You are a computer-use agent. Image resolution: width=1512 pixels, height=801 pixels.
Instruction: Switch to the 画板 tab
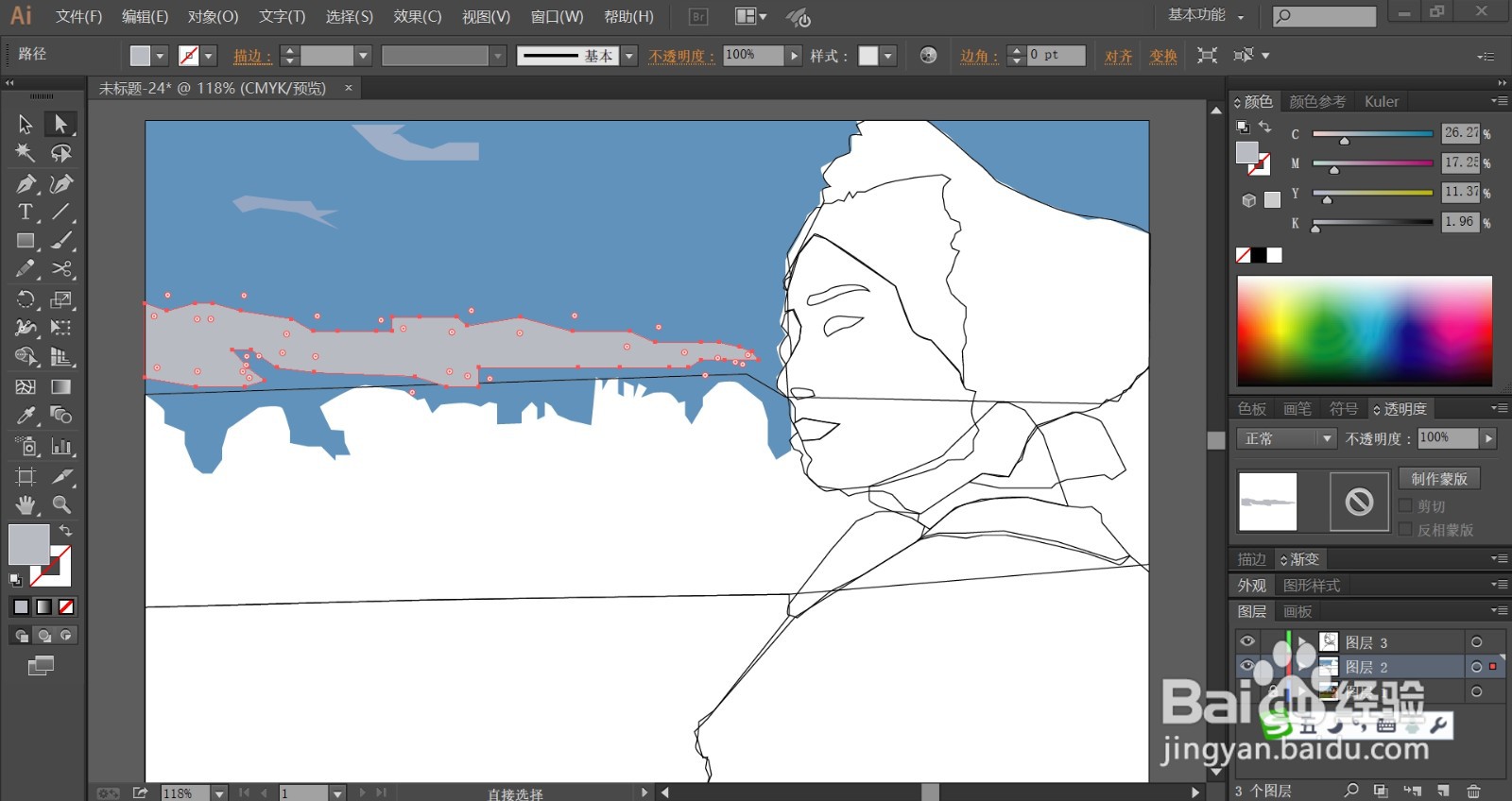1297,611
